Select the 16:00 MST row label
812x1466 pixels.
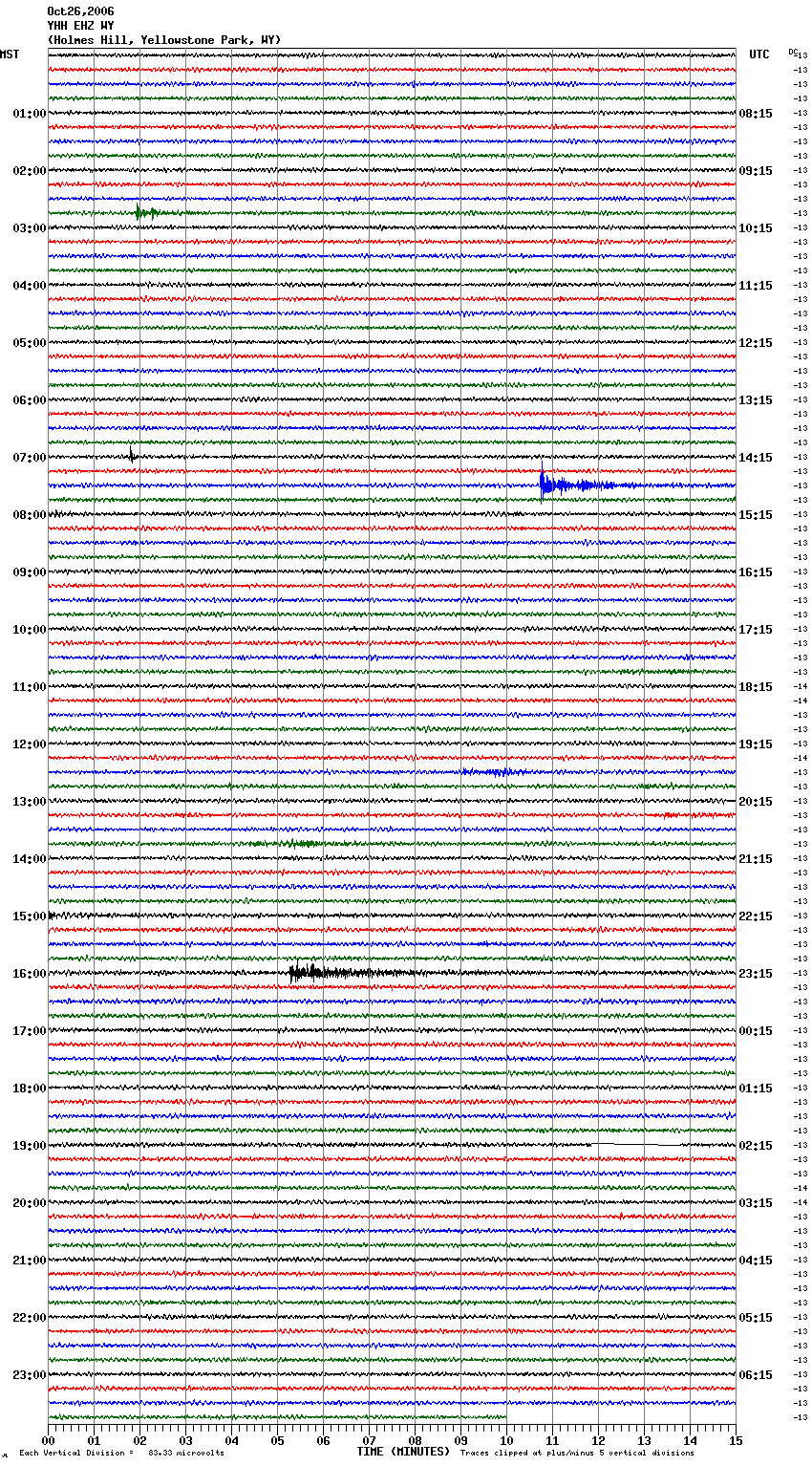click(30, 974)
